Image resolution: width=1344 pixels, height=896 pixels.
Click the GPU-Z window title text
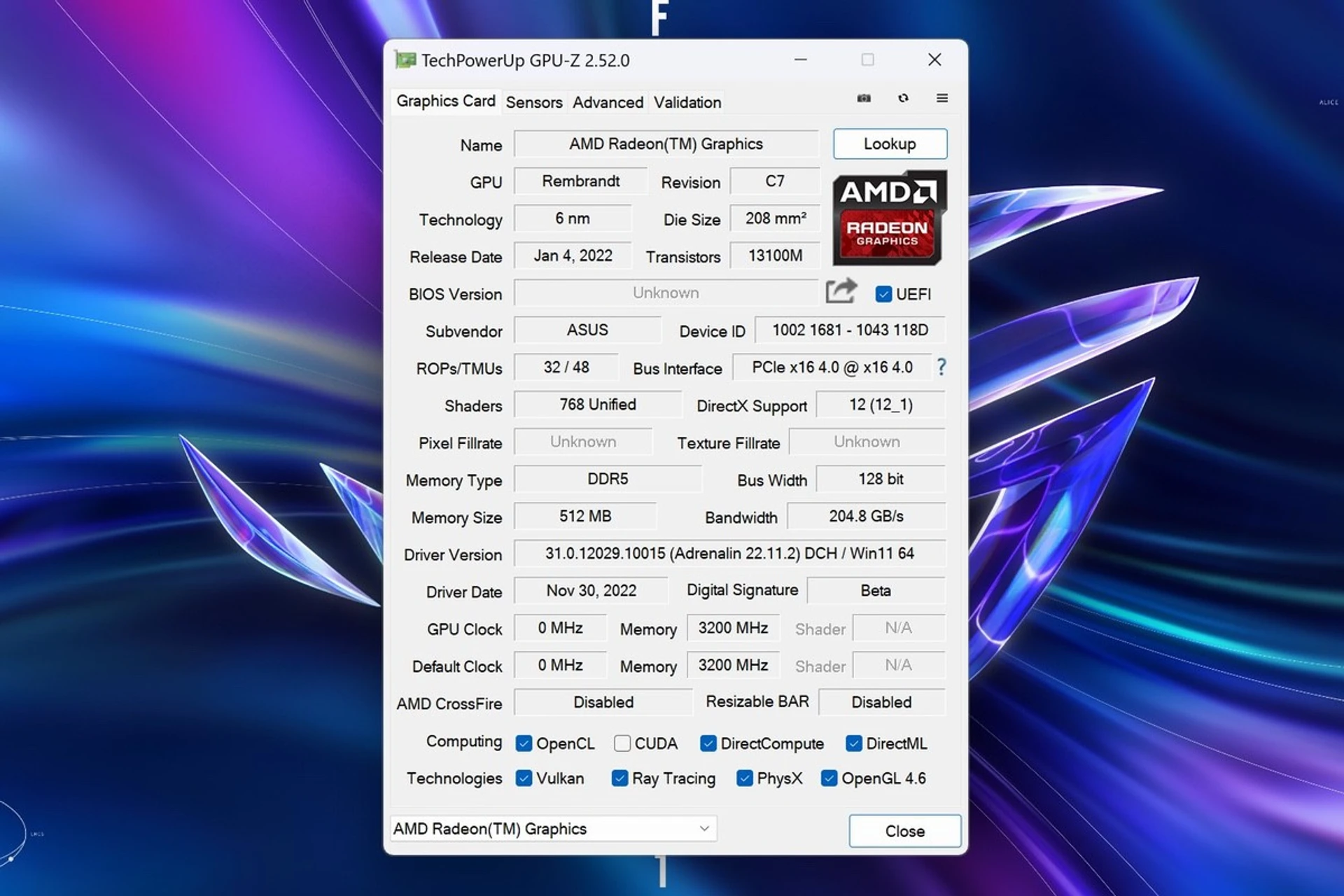click(525, 61)
